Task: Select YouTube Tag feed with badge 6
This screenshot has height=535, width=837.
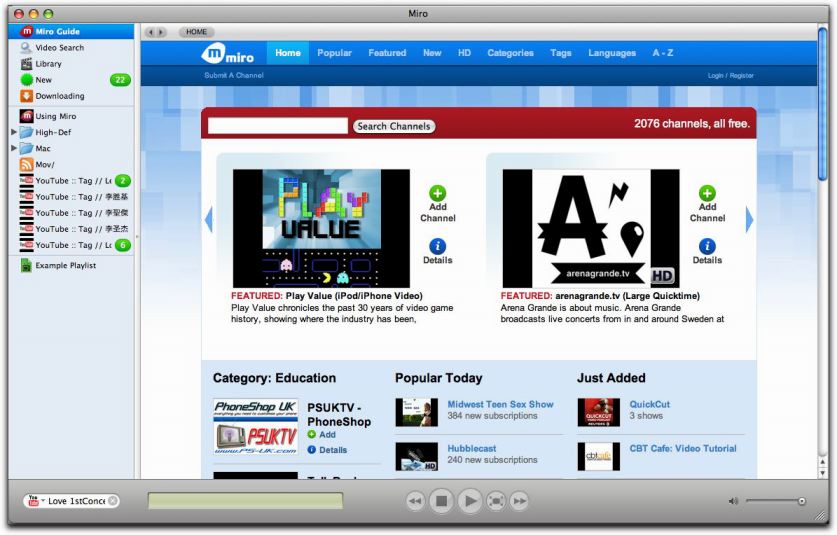Action: (x=71, y=245)
